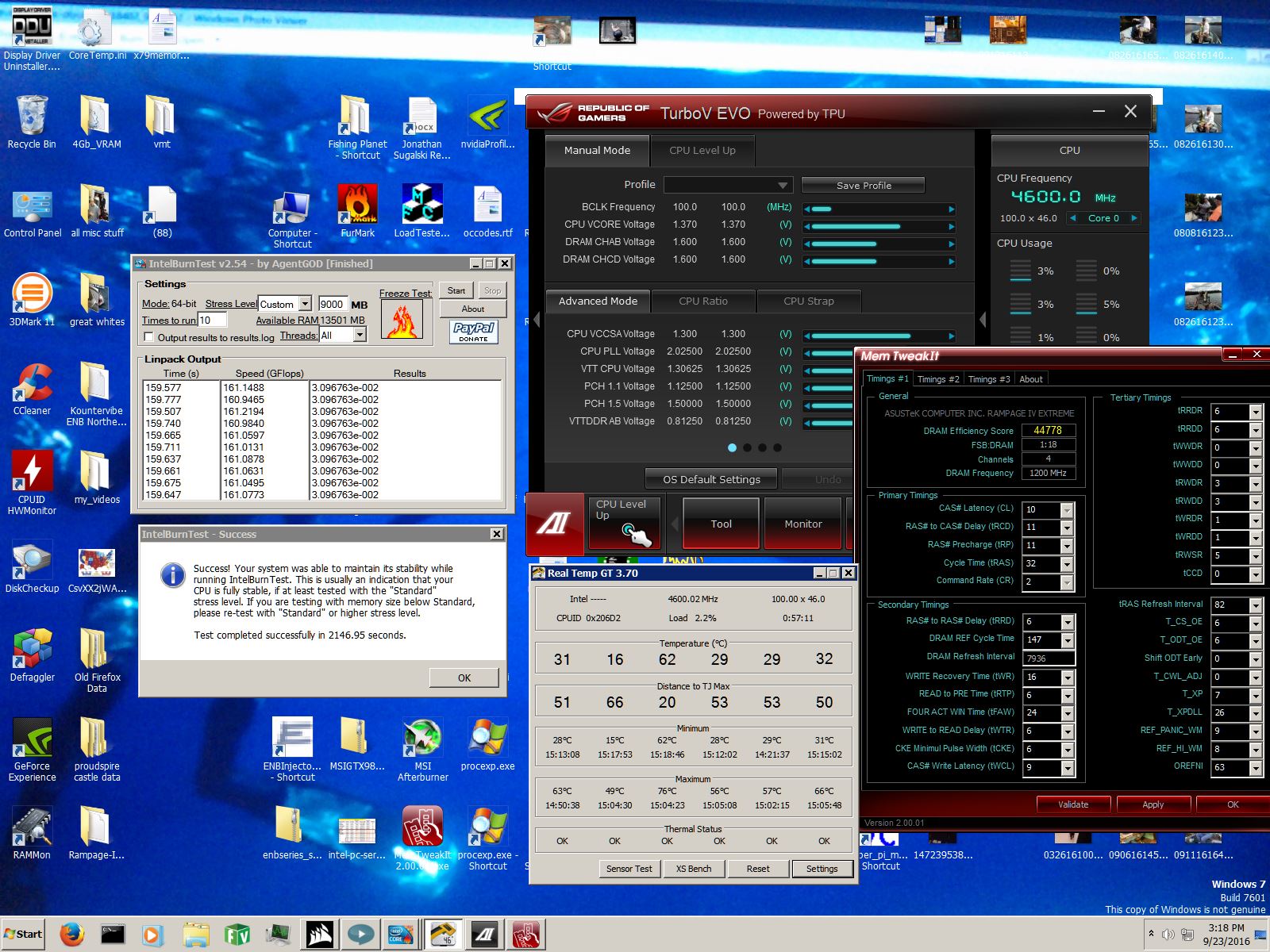Click the CPU Level Up icon tile
The image size is (1270, 952).
[623, 524]
